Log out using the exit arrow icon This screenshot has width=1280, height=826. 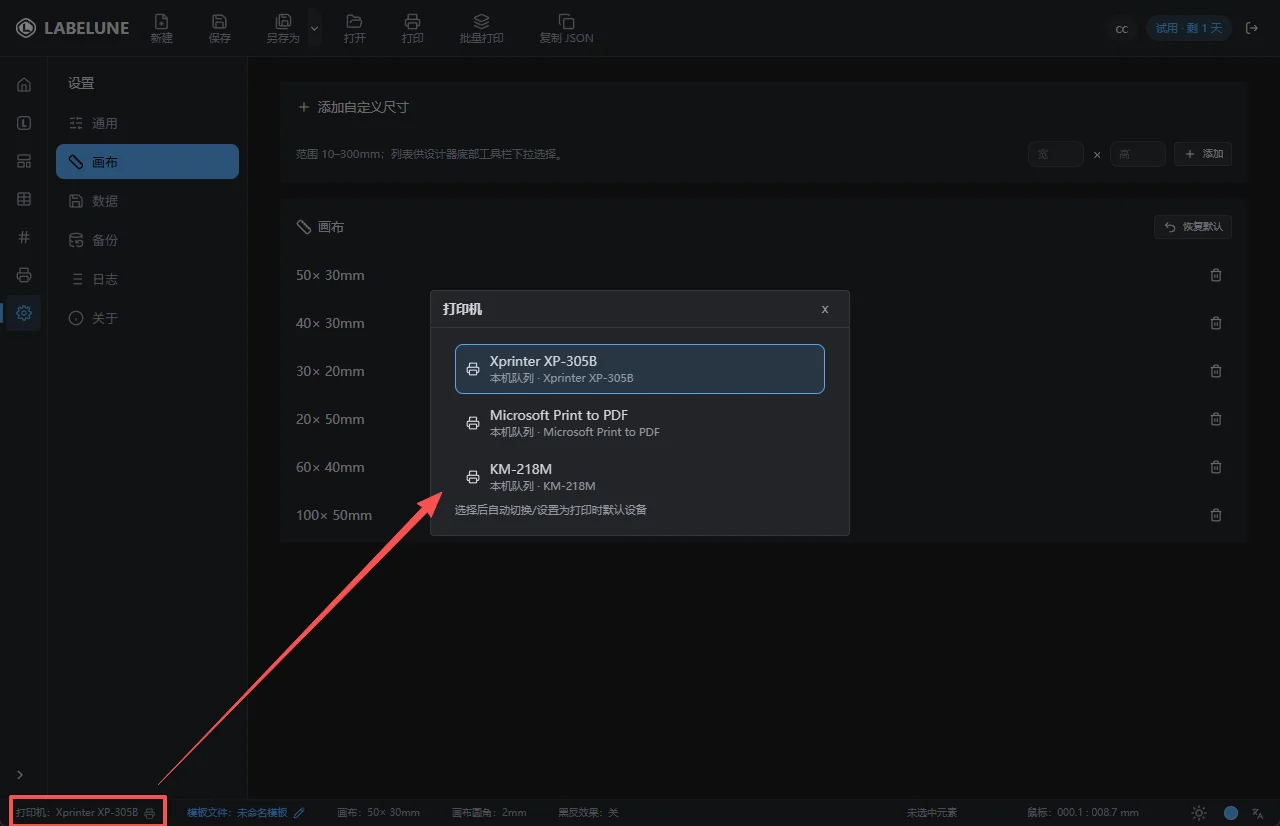point(1251,28)
